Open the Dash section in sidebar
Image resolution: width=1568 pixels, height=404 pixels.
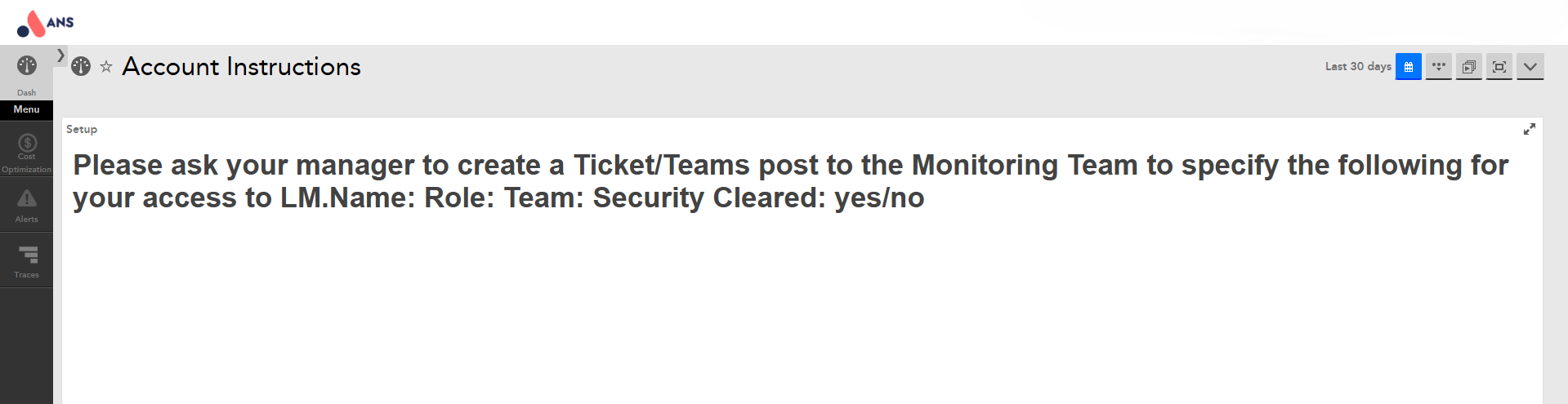(x=26, y=73)
